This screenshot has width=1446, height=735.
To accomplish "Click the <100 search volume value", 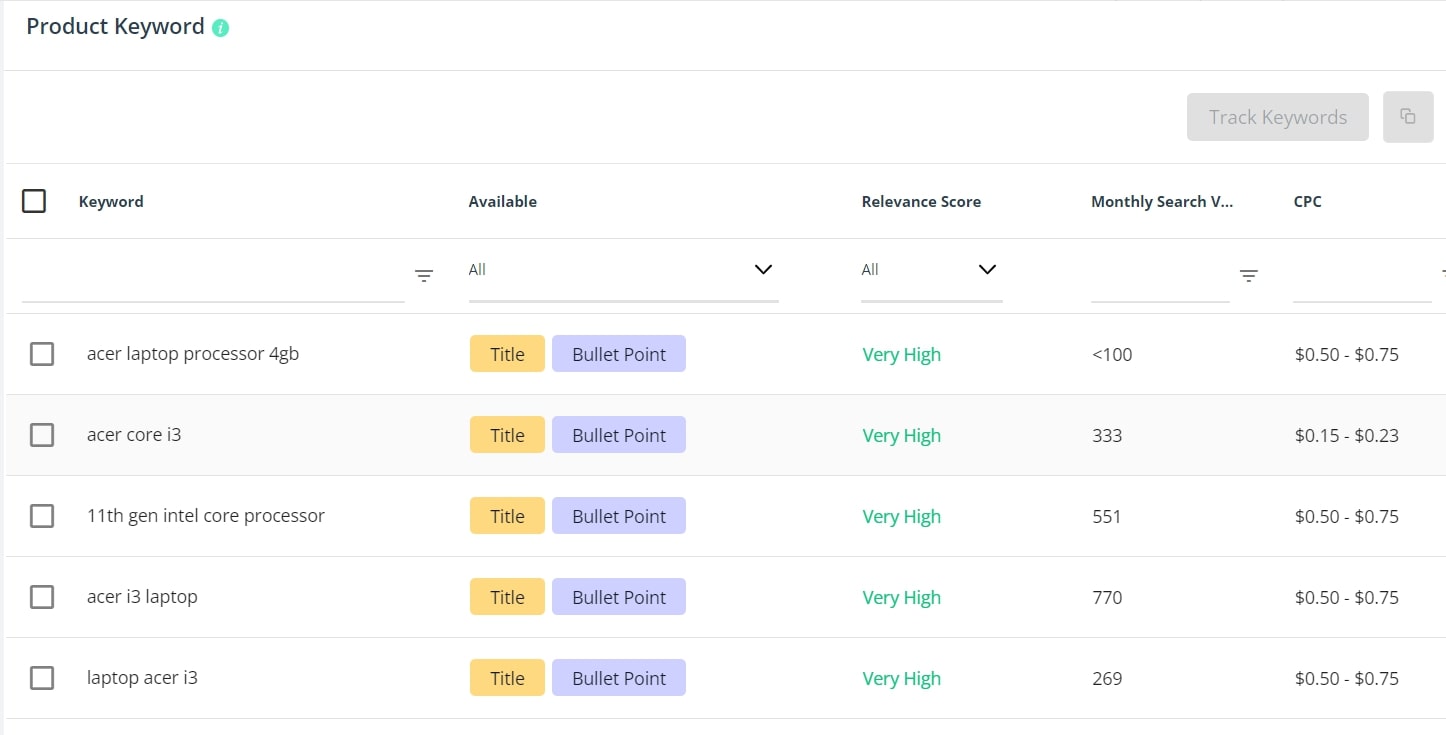I will (1112, 354).
